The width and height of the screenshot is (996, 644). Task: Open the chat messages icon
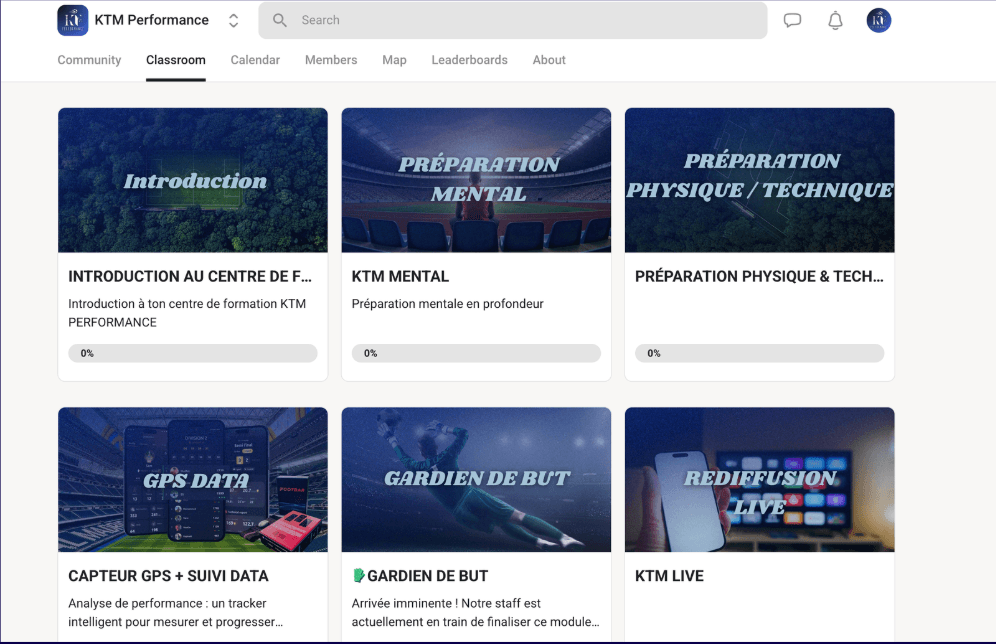792,20
